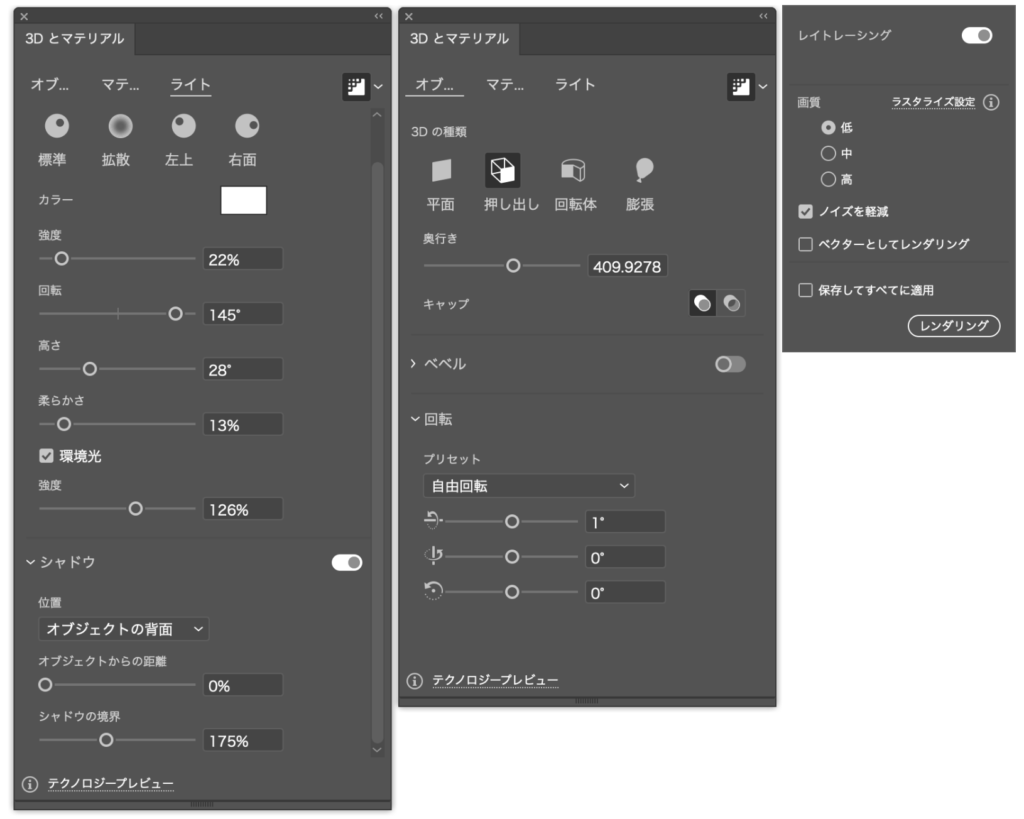Click the 回転 slider handle at 145°
This screenshot has height=819, width=1024.
click(x=175, y=314)
